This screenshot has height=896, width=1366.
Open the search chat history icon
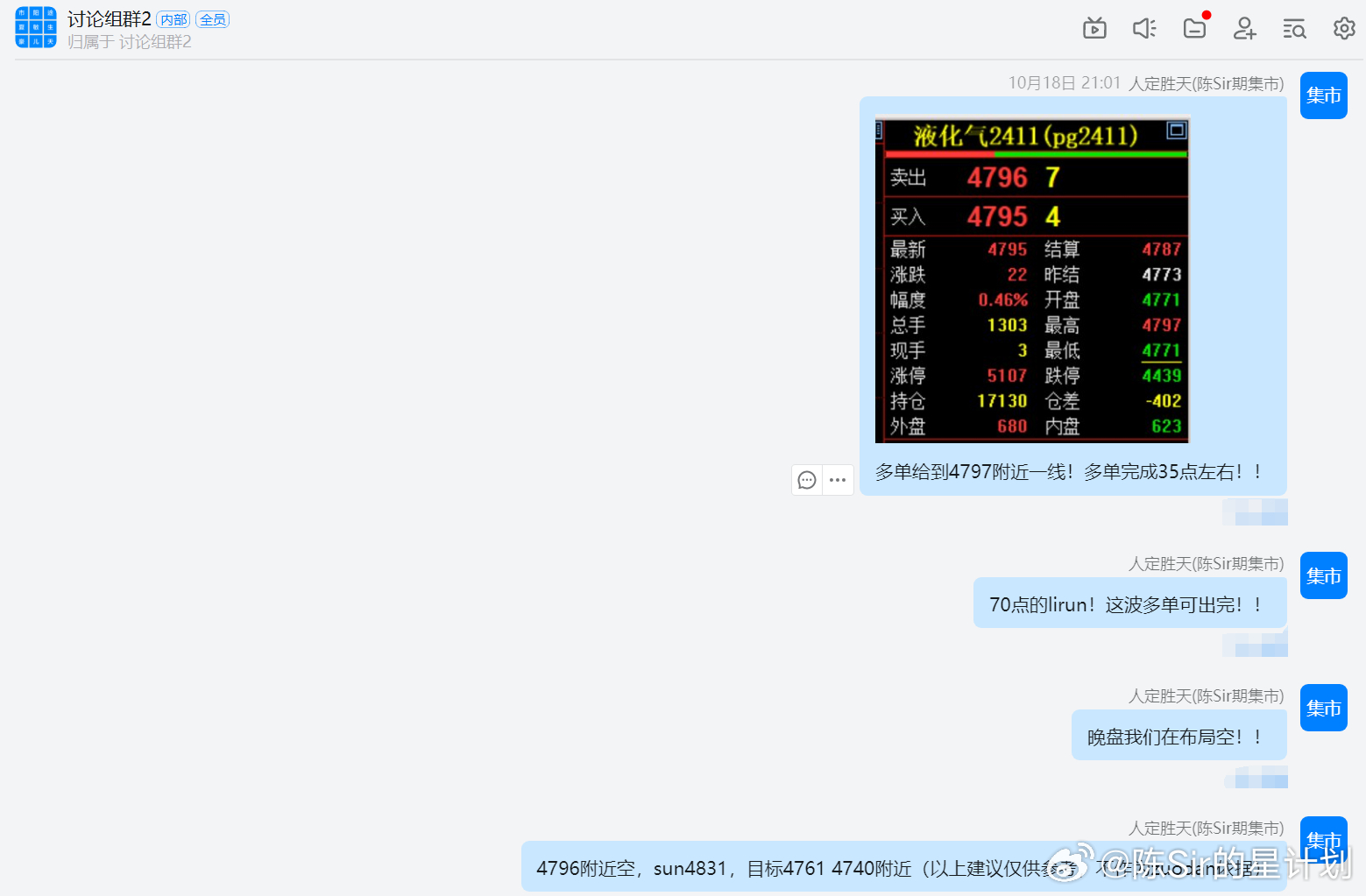pyautogui.click(x=1294, y=29)
